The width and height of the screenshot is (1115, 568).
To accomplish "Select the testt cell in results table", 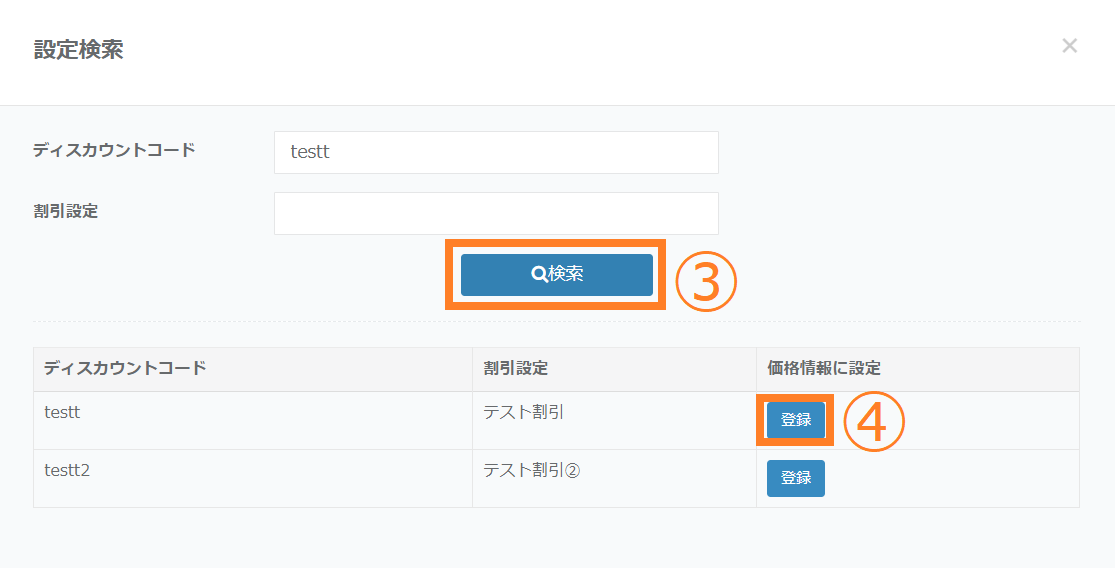I will pos(63,411).
